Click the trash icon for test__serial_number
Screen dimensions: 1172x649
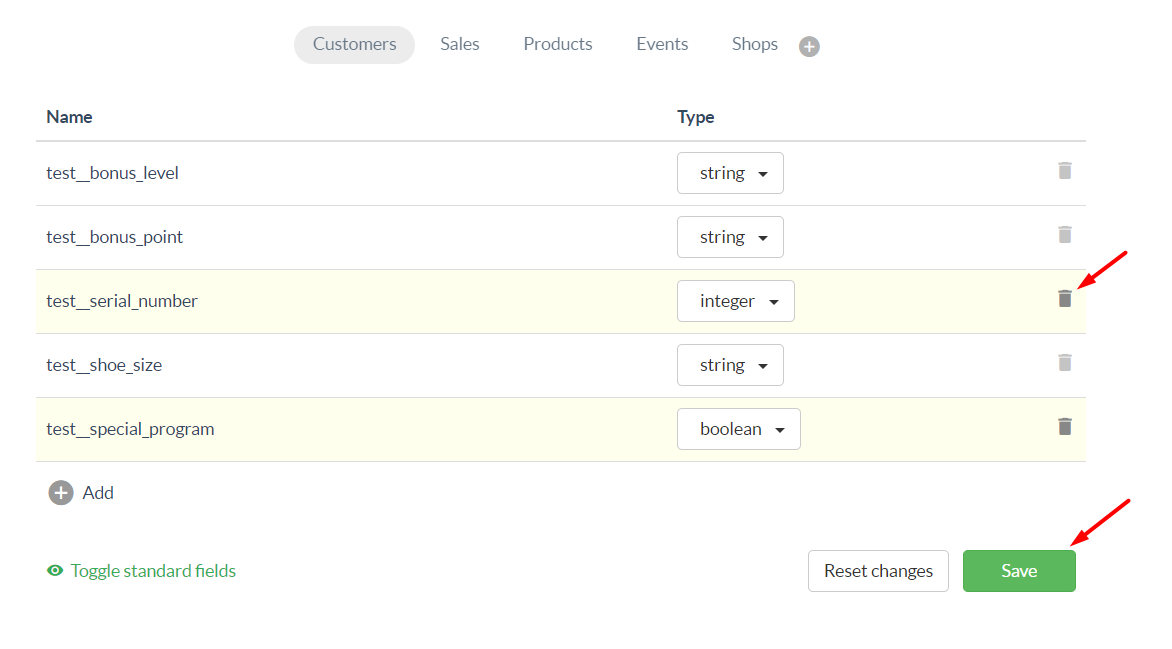point(1065,299)
